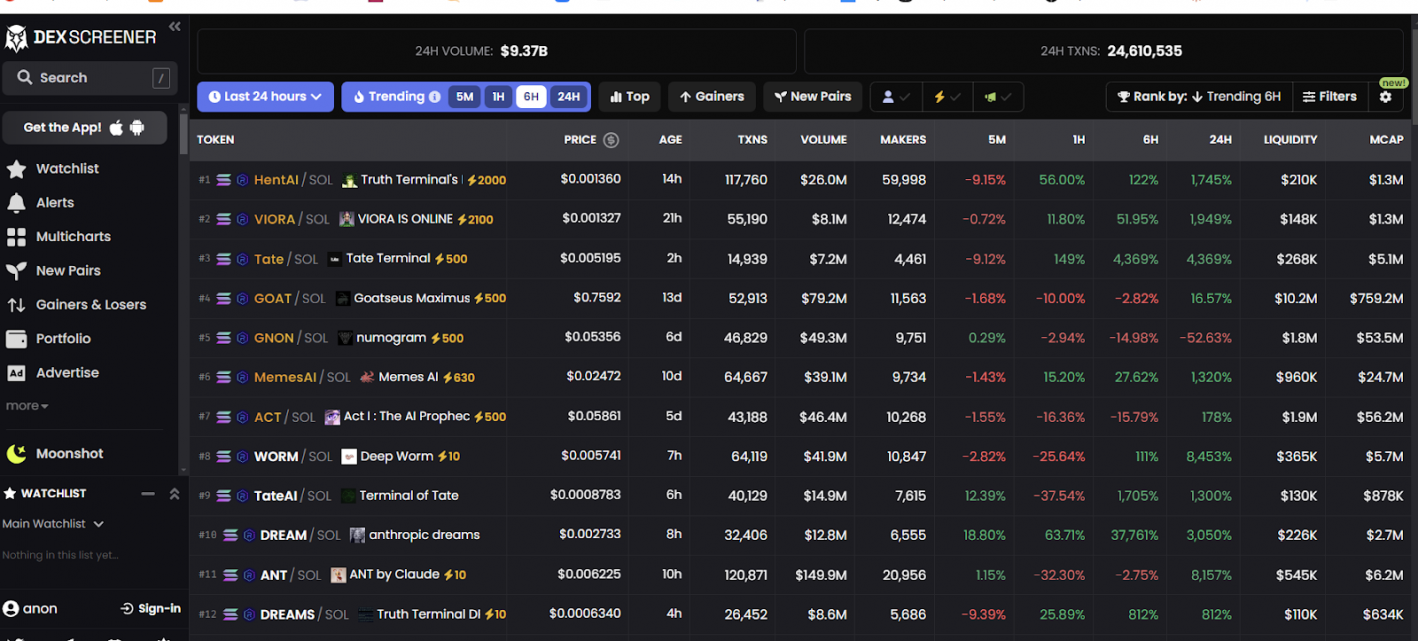Open the Gainers tab

pos(712,97)
